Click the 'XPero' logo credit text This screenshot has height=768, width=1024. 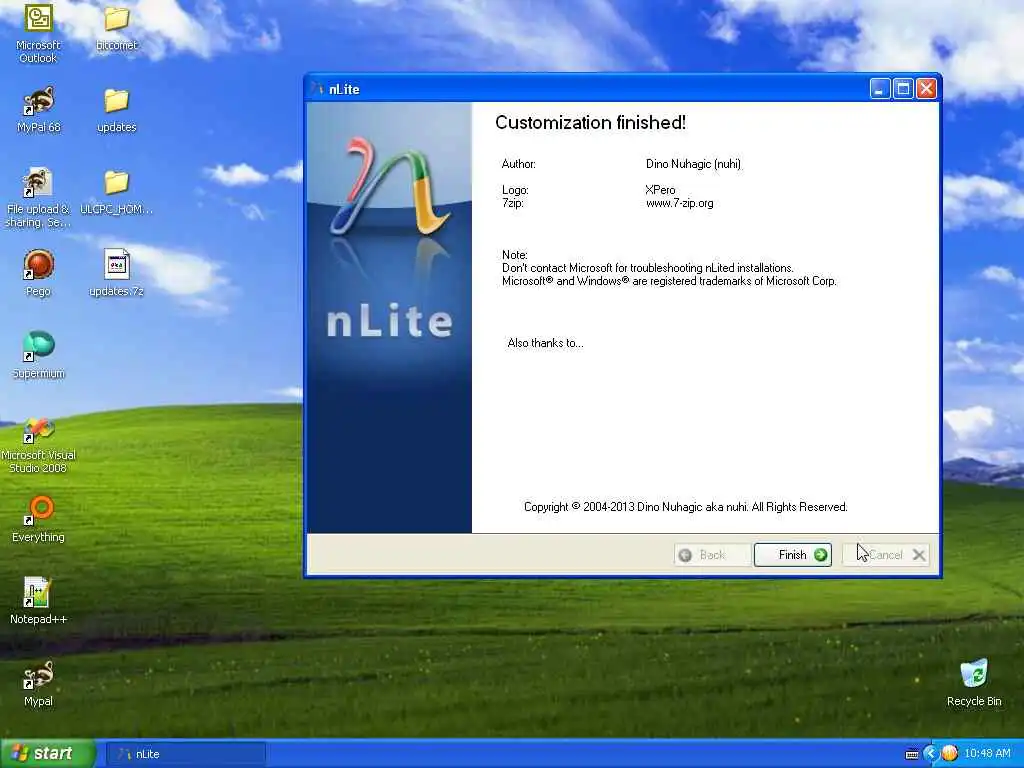click(x=660, y=190)
